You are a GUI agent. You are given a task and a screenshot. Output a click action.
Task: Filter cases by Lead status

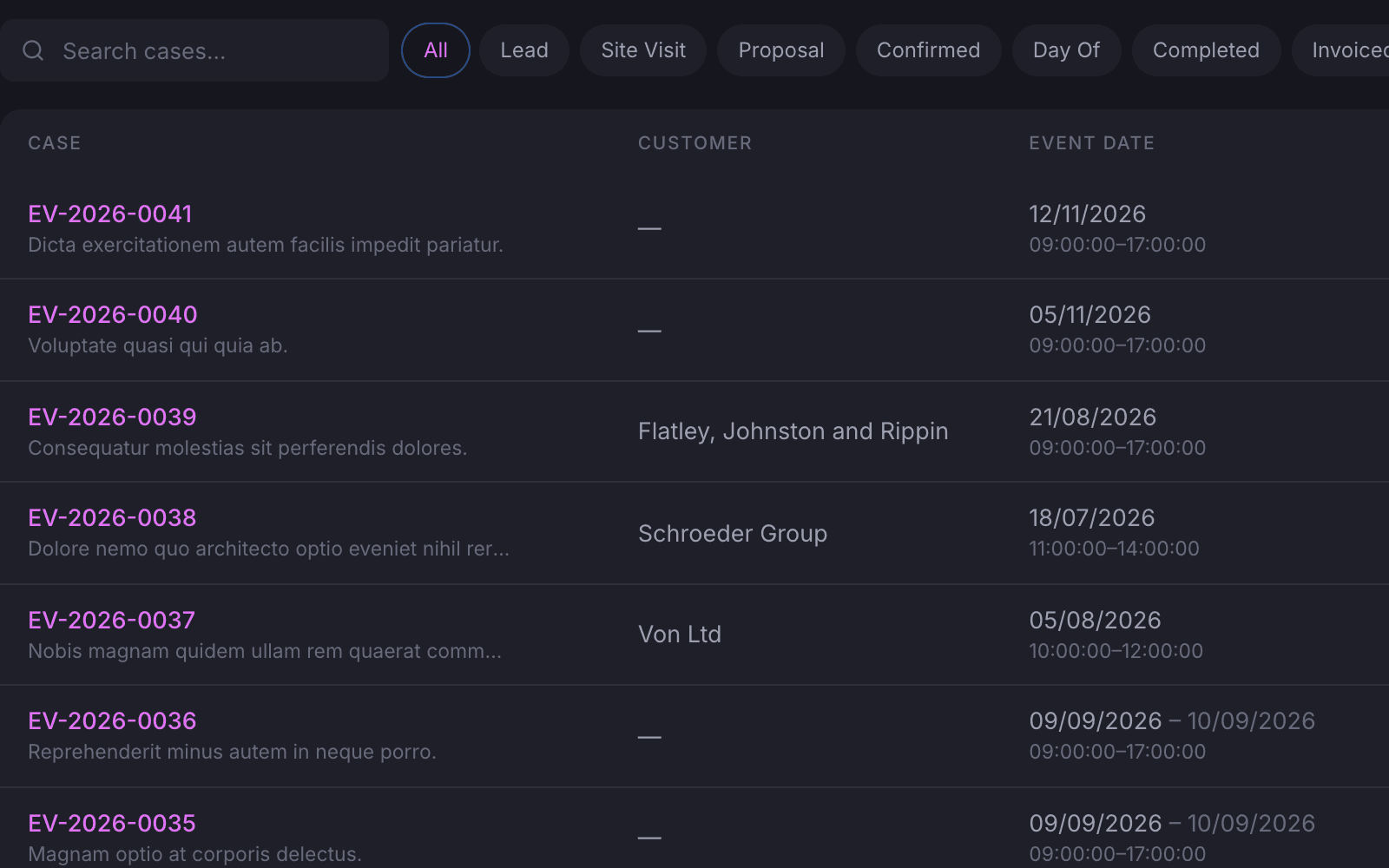click(524, 50)
